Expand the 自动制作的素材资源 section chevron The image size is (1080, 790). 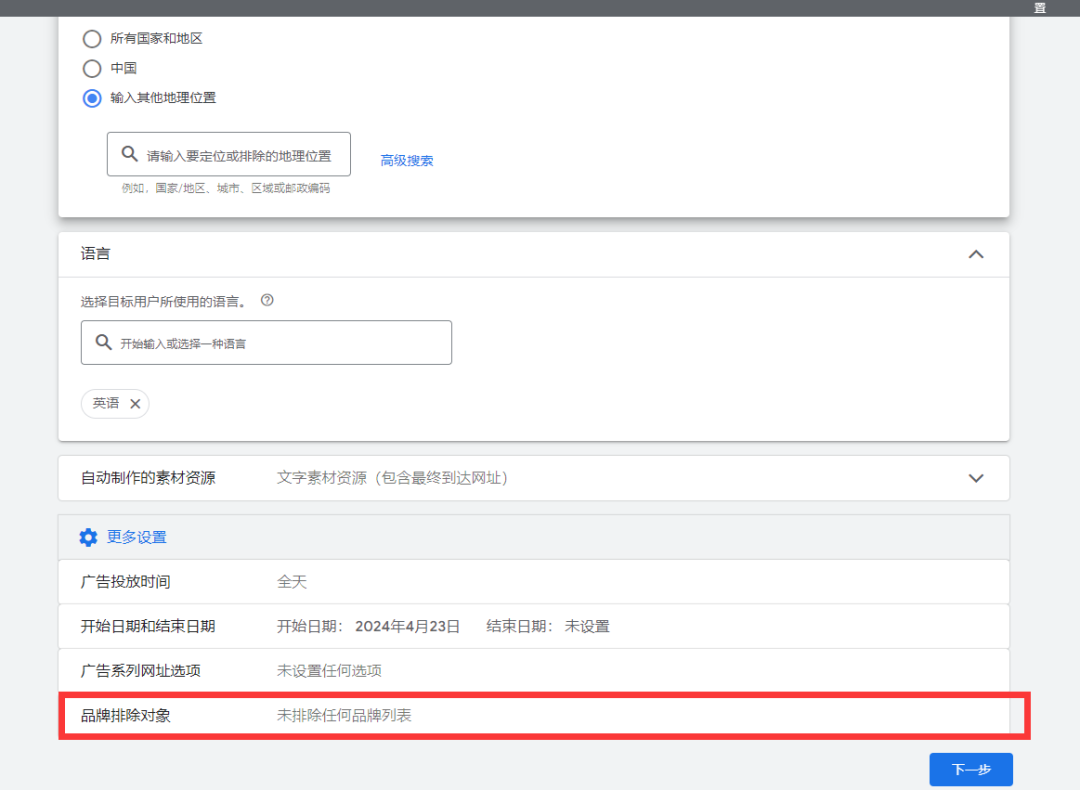975,478
